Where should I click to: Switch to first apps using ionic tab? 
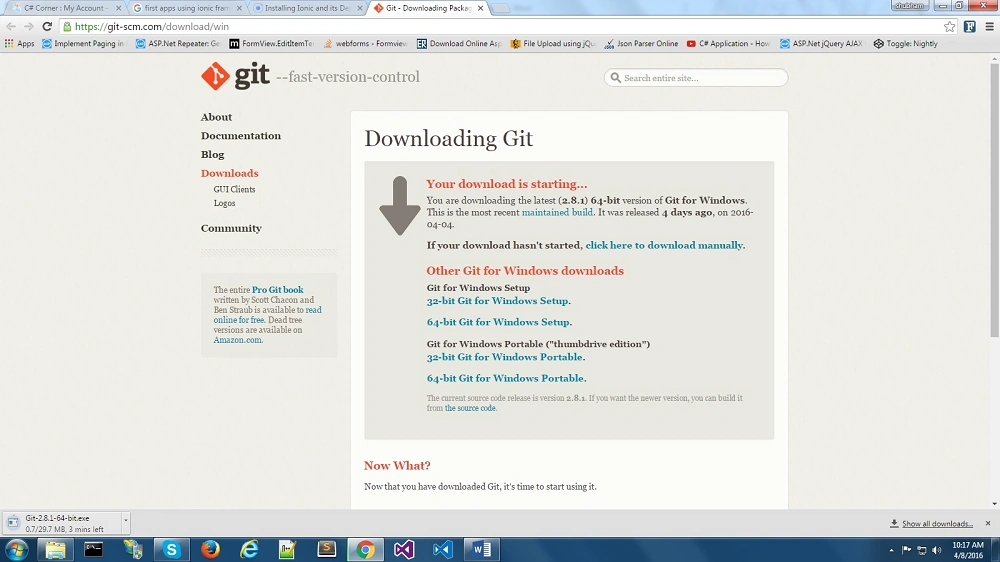(187, 8)
